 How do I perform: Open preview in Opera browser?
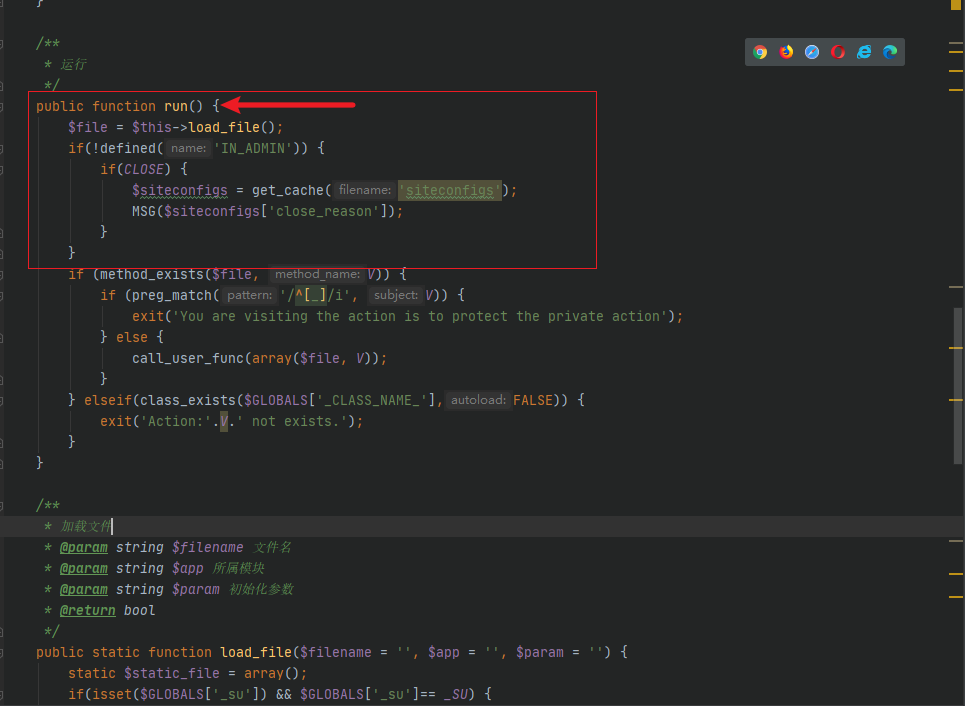(x=838, y=52)
